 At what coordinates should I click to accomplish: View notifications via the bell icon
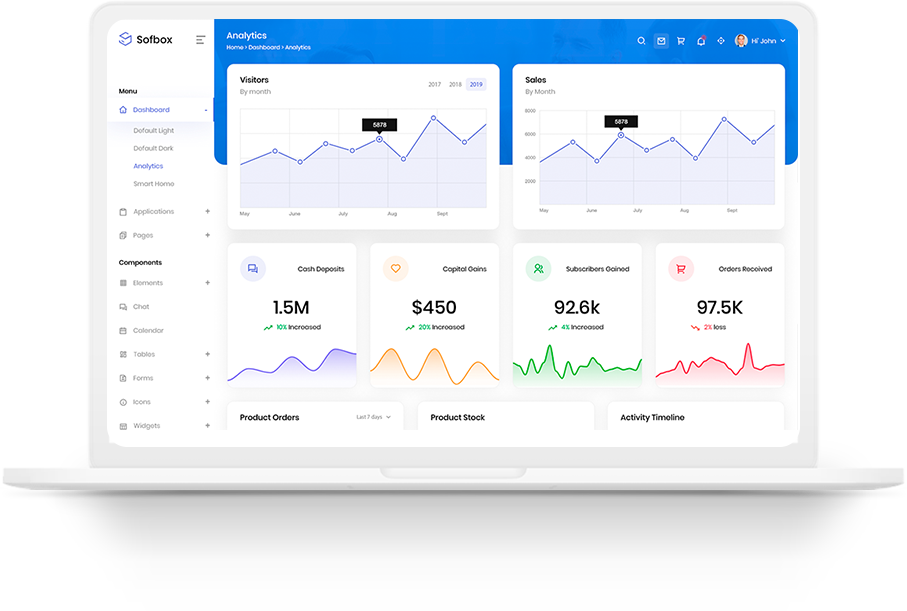(701, 41)
